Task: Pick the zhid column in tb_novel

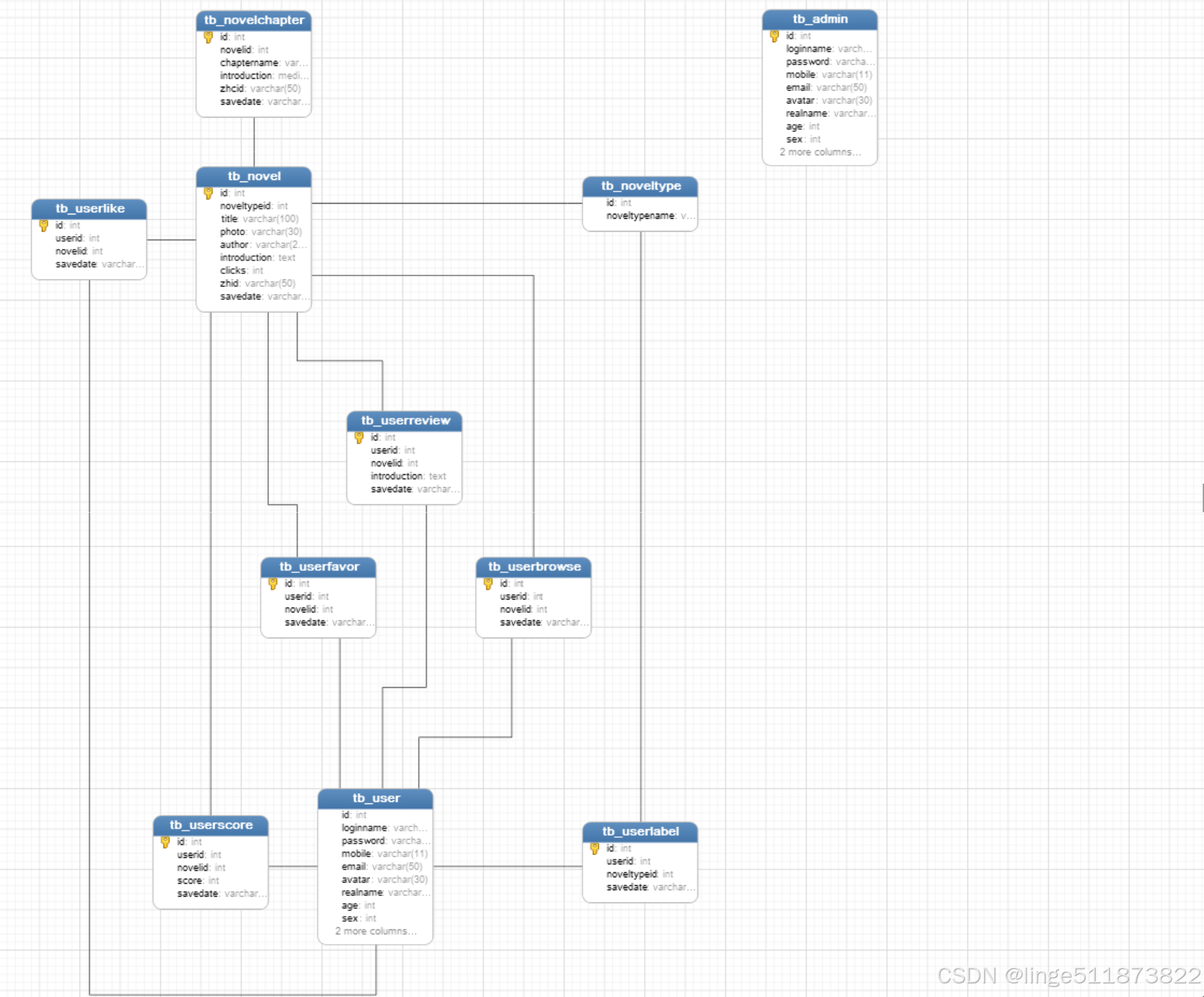Action: point(258,284)
